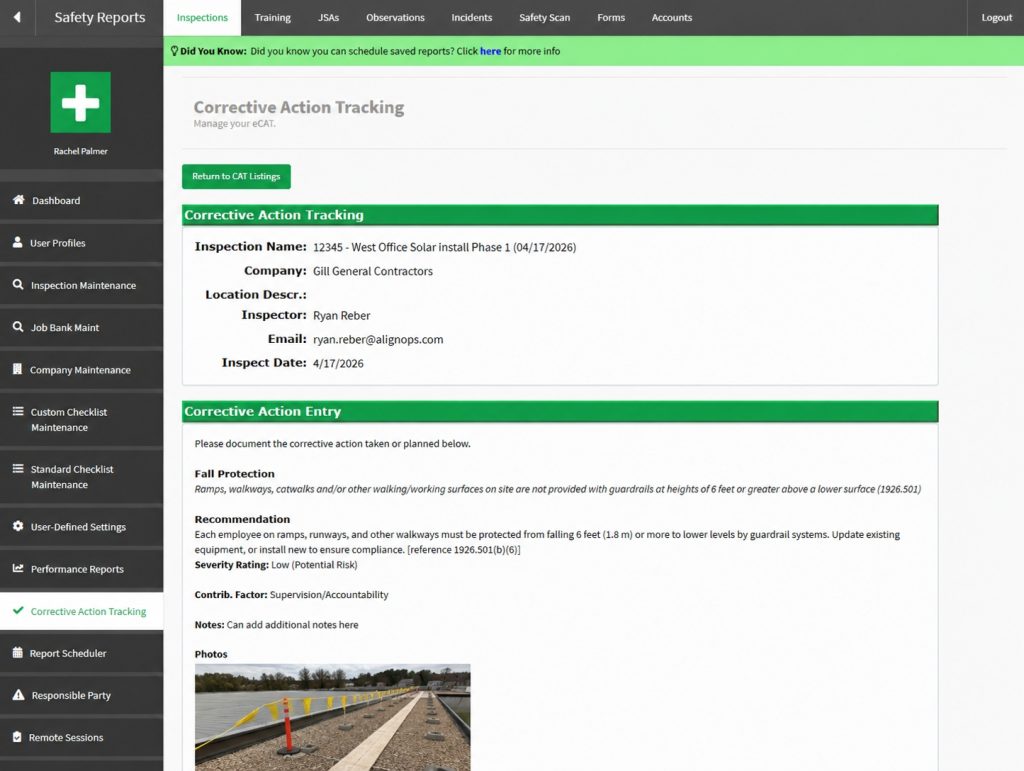Open Job Bank Maint sidebar item

[82, 328]
